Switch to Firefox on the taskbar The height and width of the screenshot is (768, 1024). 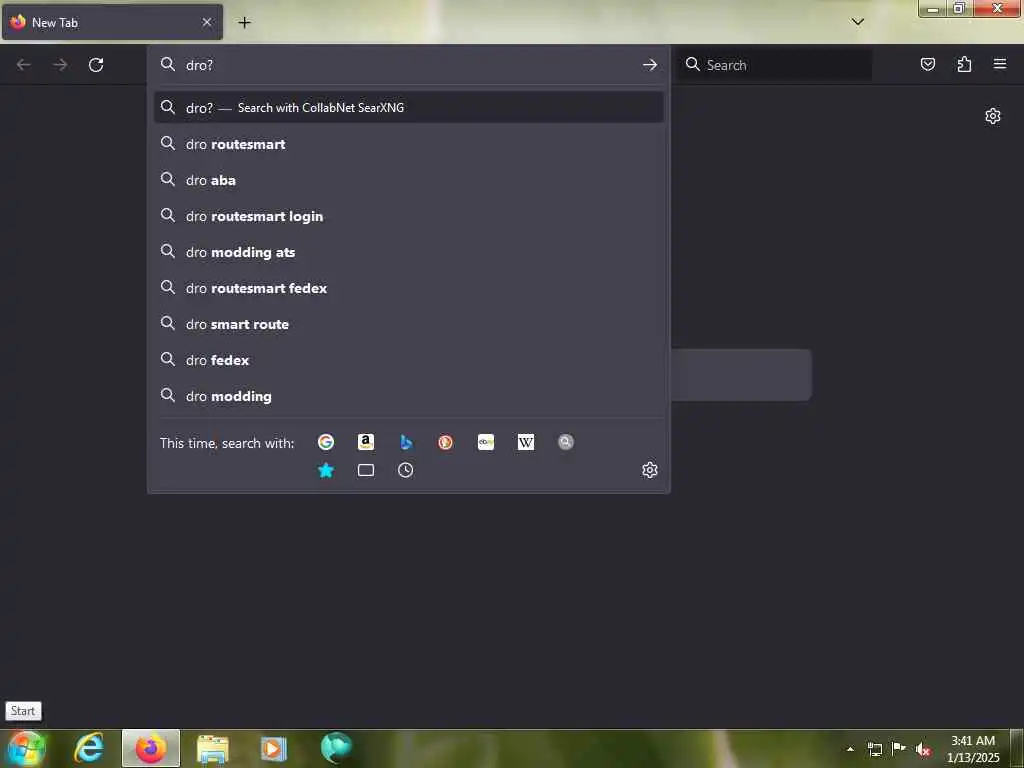(x=151, y=748)
